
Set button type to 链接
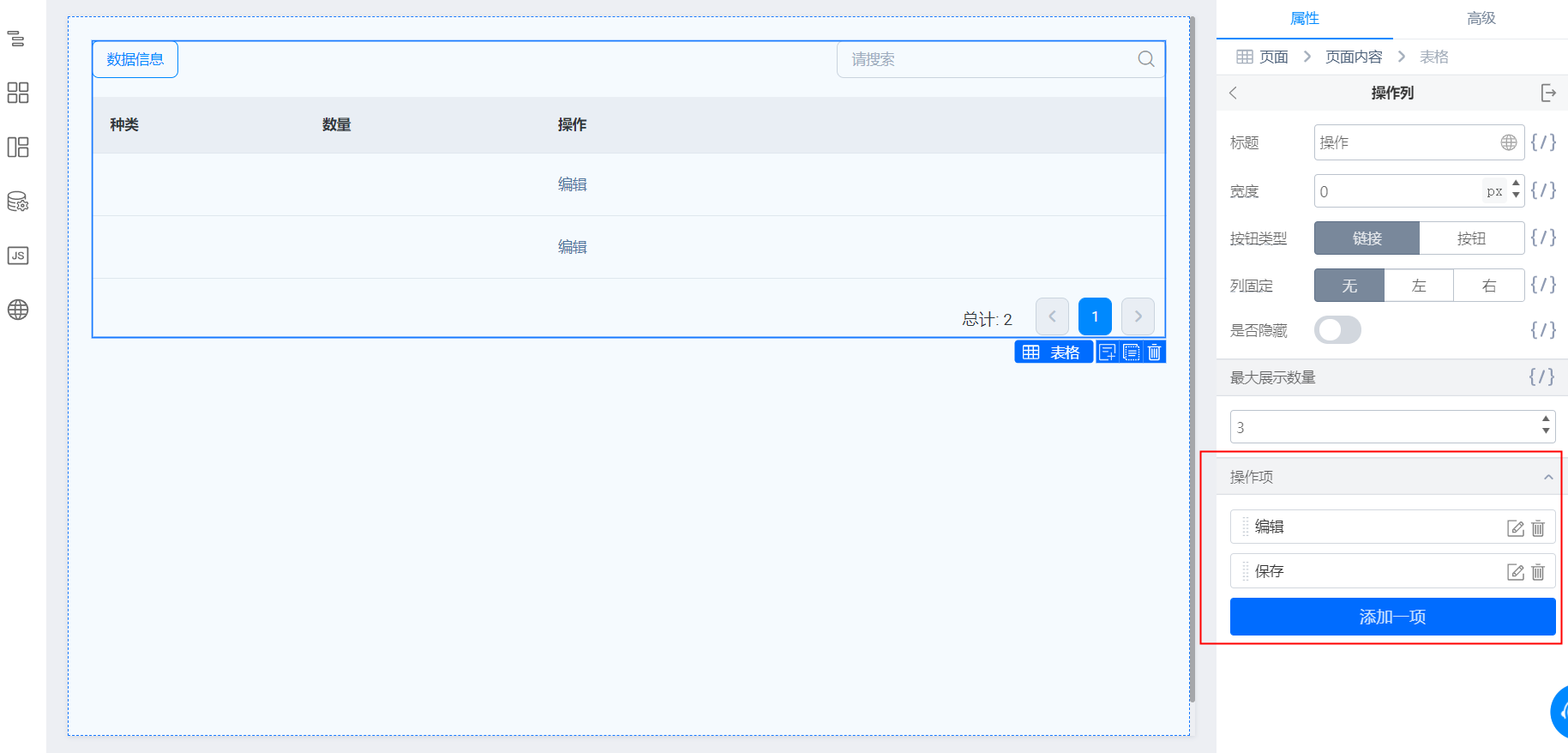[x=1367, y=238]
